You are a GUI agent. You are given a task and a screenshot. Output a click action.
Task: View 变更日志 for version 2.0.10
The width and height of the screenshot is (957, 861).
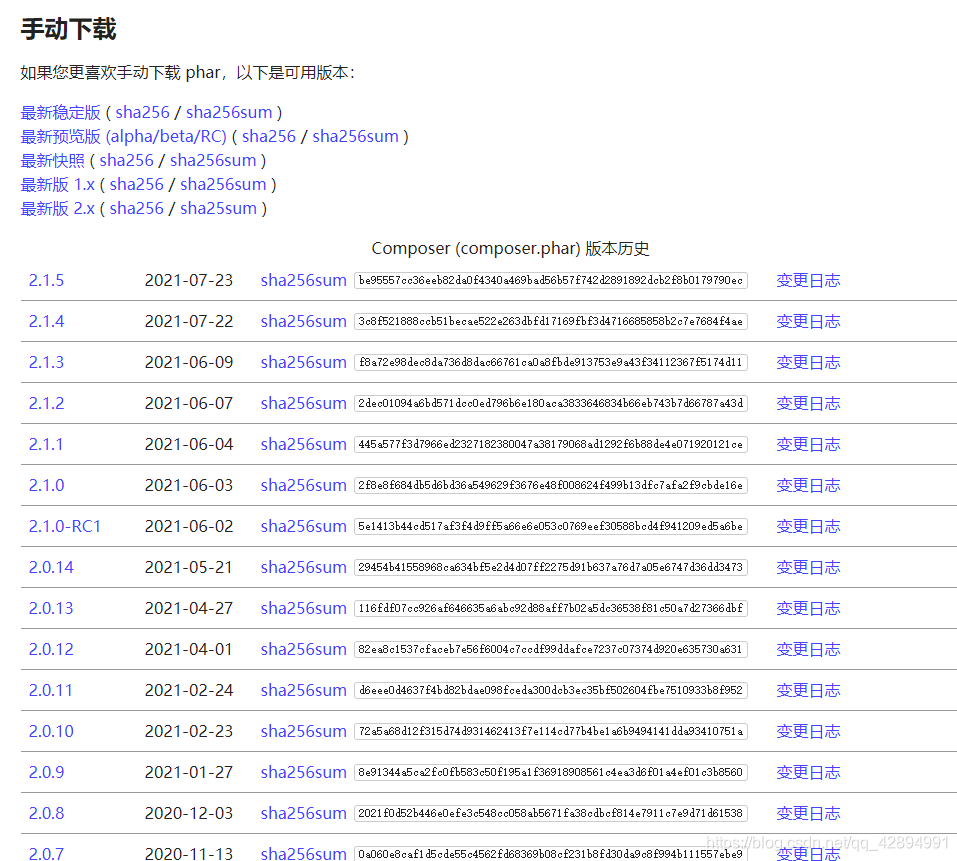(x=808, y=731)
